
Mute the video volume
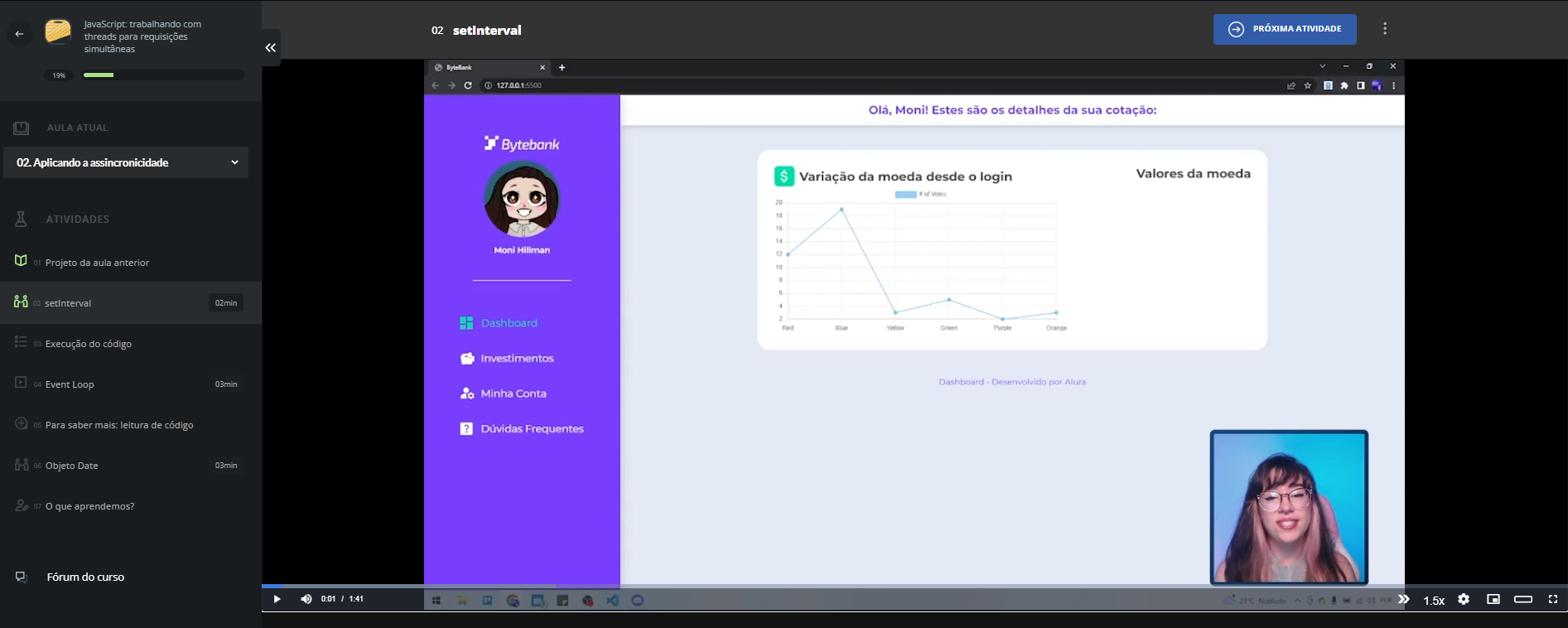pyautogui.click(x=306, y=599)
